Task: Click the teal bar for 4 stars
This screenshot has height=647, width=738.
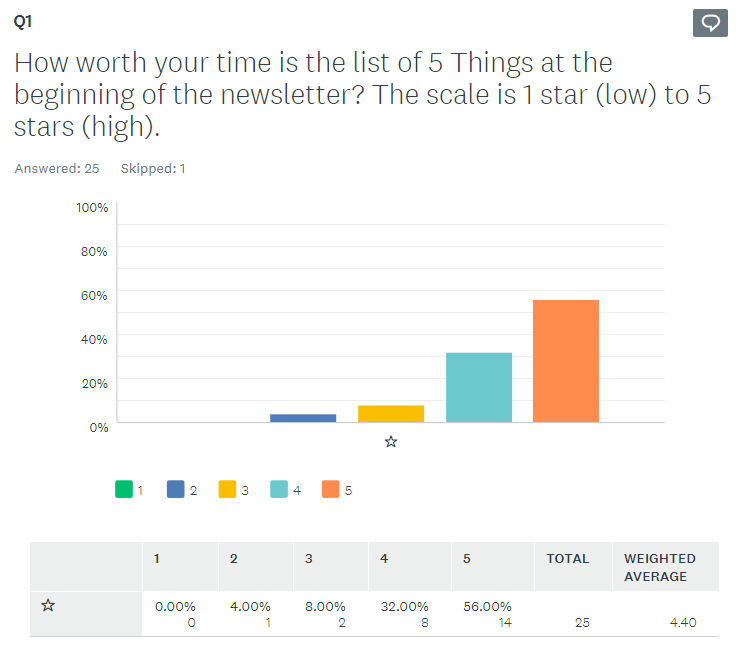Action: tap(478, 387)
